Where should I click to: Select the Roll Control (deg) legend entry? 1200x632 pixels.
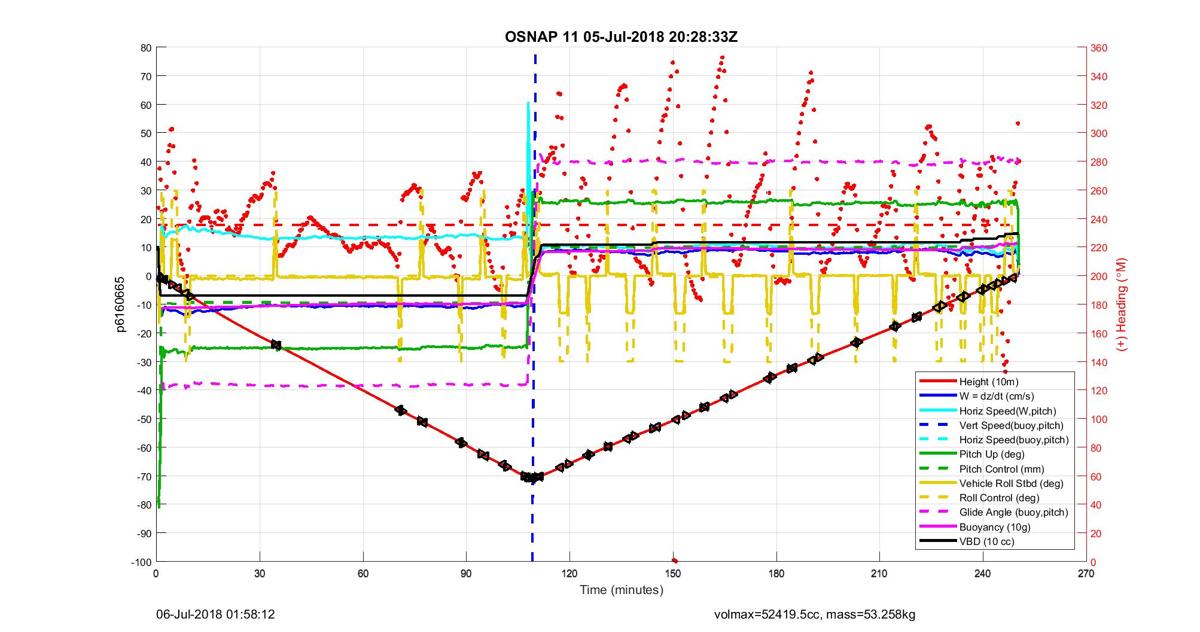click(x=996, y=498)
